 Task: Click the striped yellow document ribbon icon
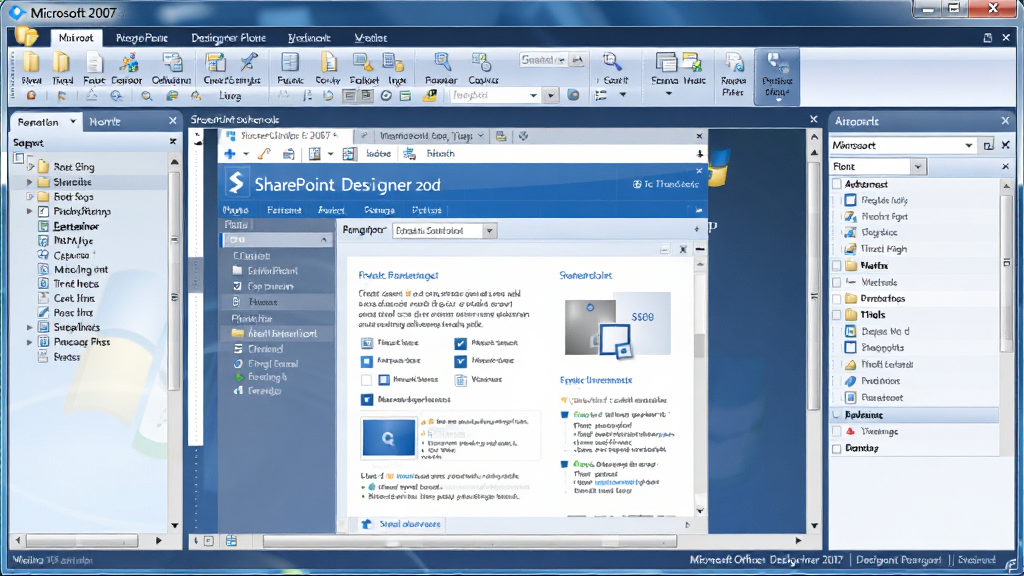click(328, 63)
